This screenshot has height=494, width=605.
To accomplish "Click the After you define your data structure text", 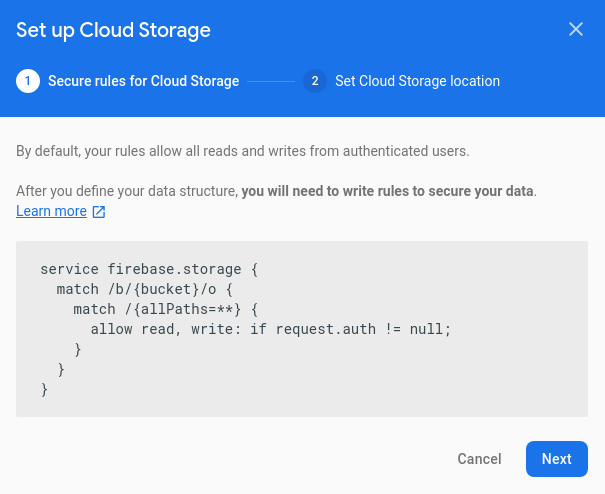I will [x=127, y=190].
